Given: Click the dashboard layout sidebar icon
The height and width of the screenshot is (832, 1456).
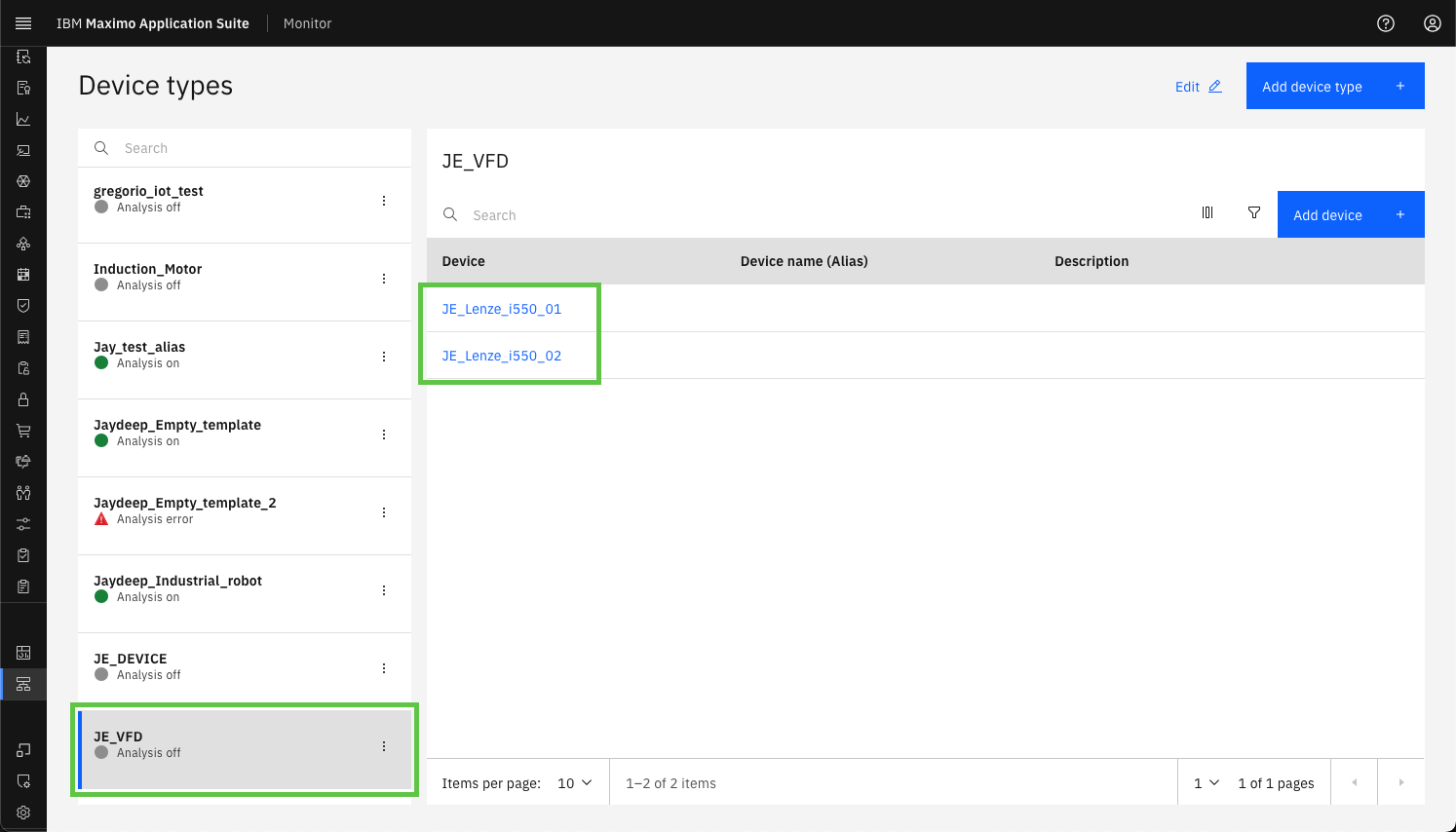Looking at the screenshot, I should tap(23, 653).
